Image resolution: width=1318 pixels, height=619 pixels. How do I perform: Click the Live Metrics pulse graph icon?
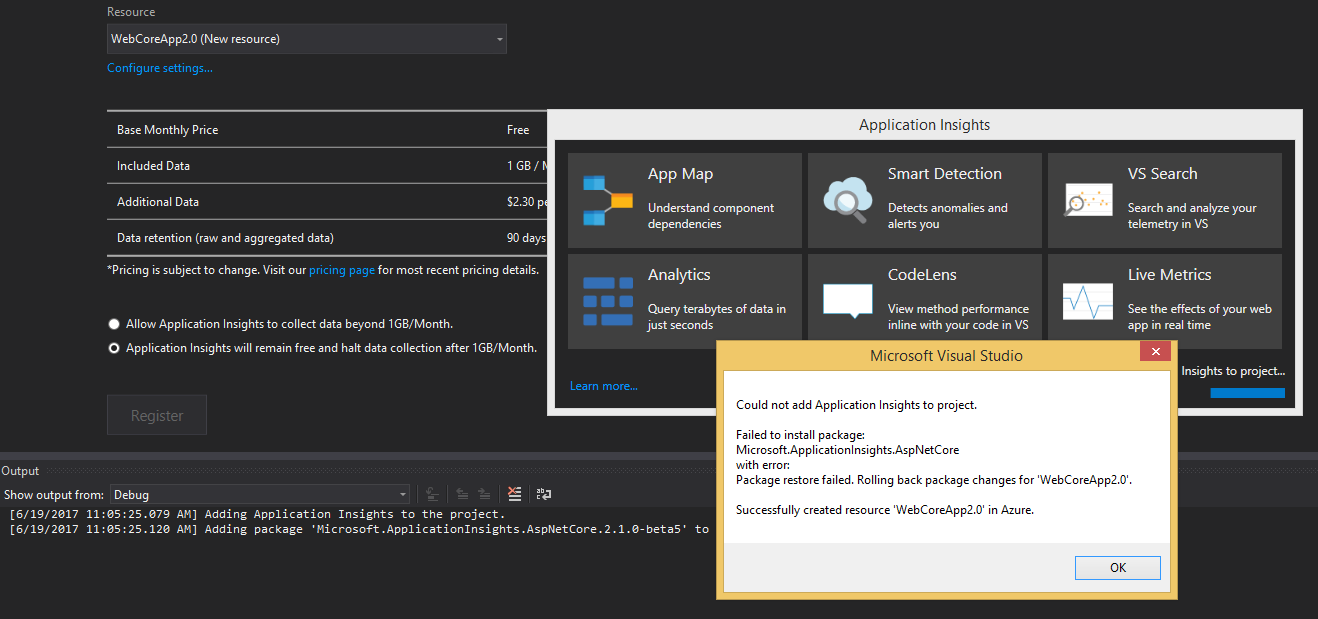click(1088, 302)
